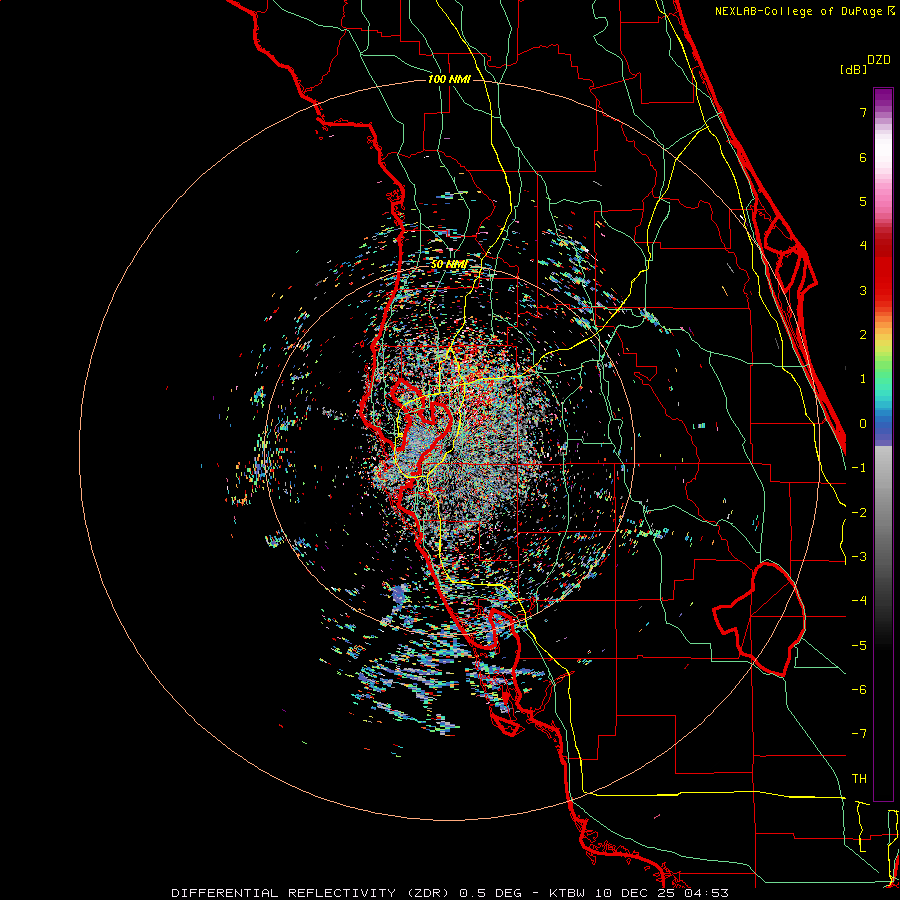Click the TH threshold label on scale
The width and height of the screenshot is (900, 900).
(x=859, y=779)
